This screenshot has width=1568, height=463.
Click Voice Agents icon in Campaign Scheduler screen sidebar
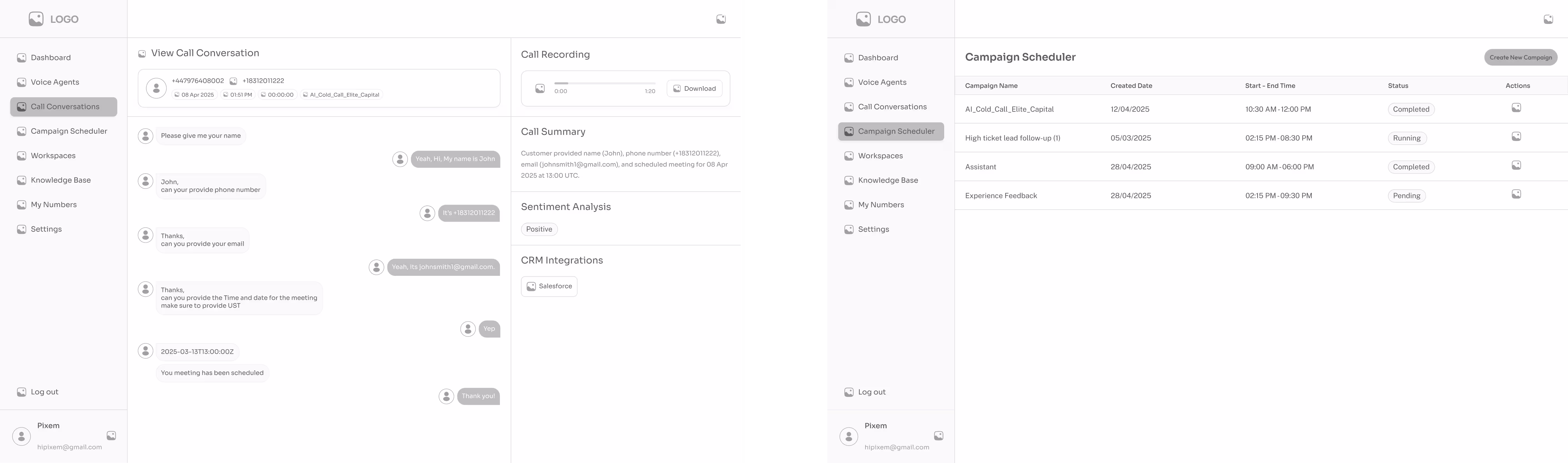pos(848,82)
